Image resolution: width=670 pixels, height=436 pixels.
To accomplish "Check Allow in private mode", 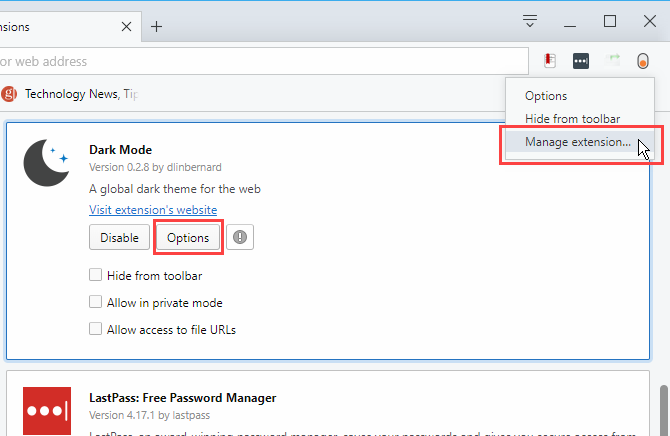I will [95, 302].
